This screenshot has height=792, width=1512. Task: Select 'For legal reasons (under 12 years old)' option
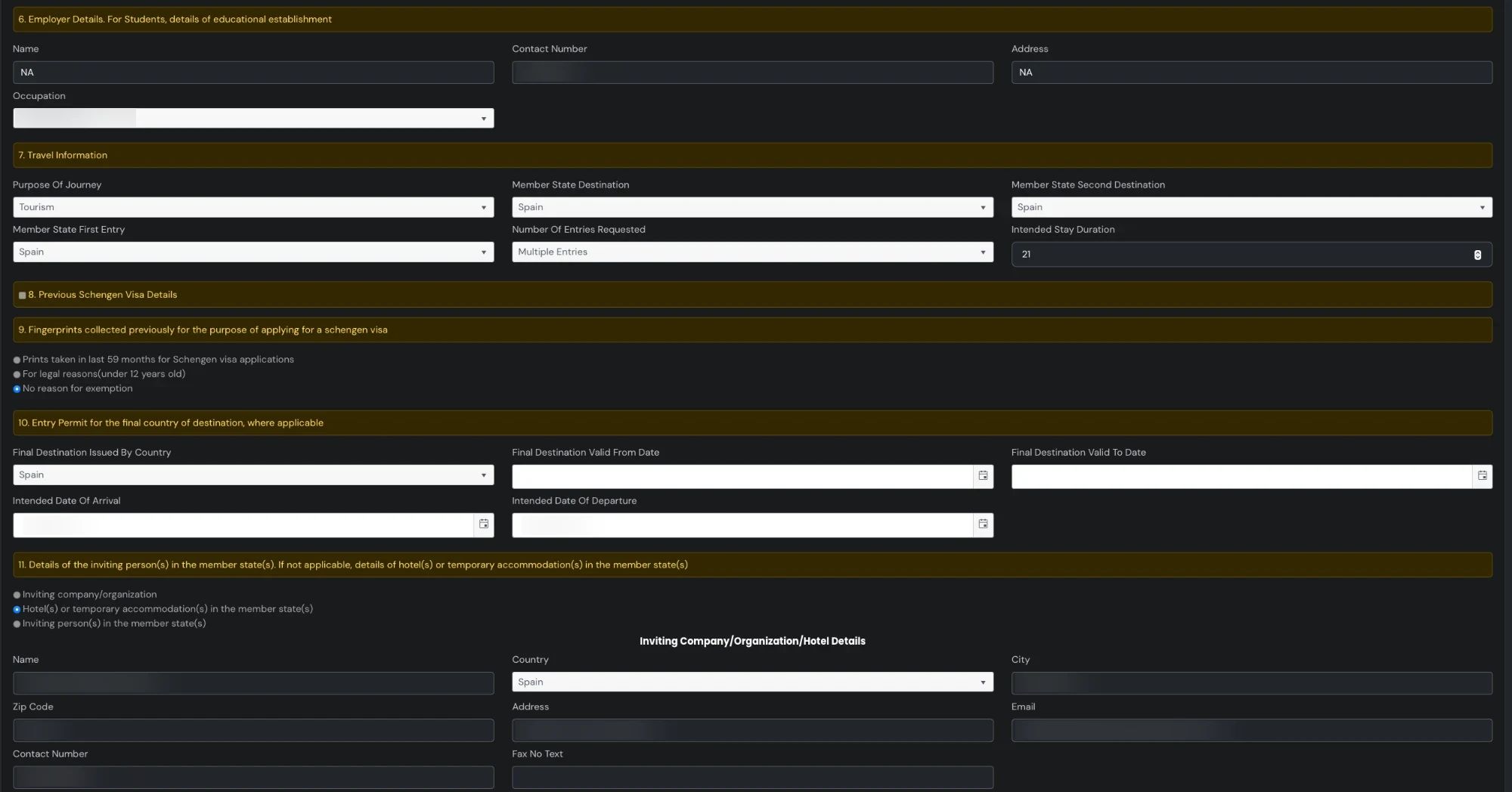[17, 375]
